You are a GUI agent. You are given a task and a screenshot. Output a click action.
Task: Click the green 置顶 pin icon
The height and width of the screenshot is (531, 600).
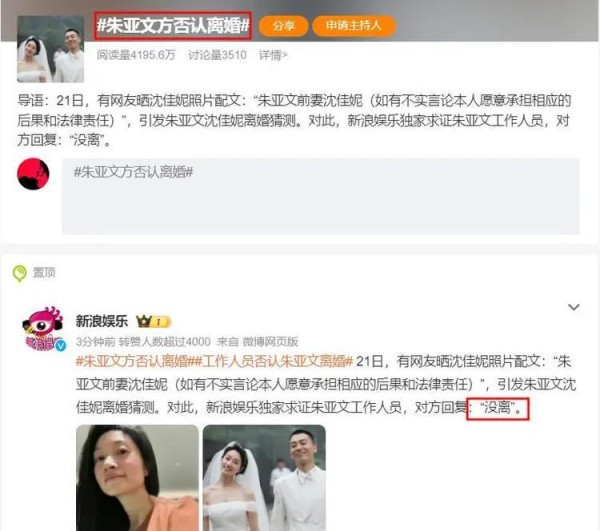pos(20,273)
